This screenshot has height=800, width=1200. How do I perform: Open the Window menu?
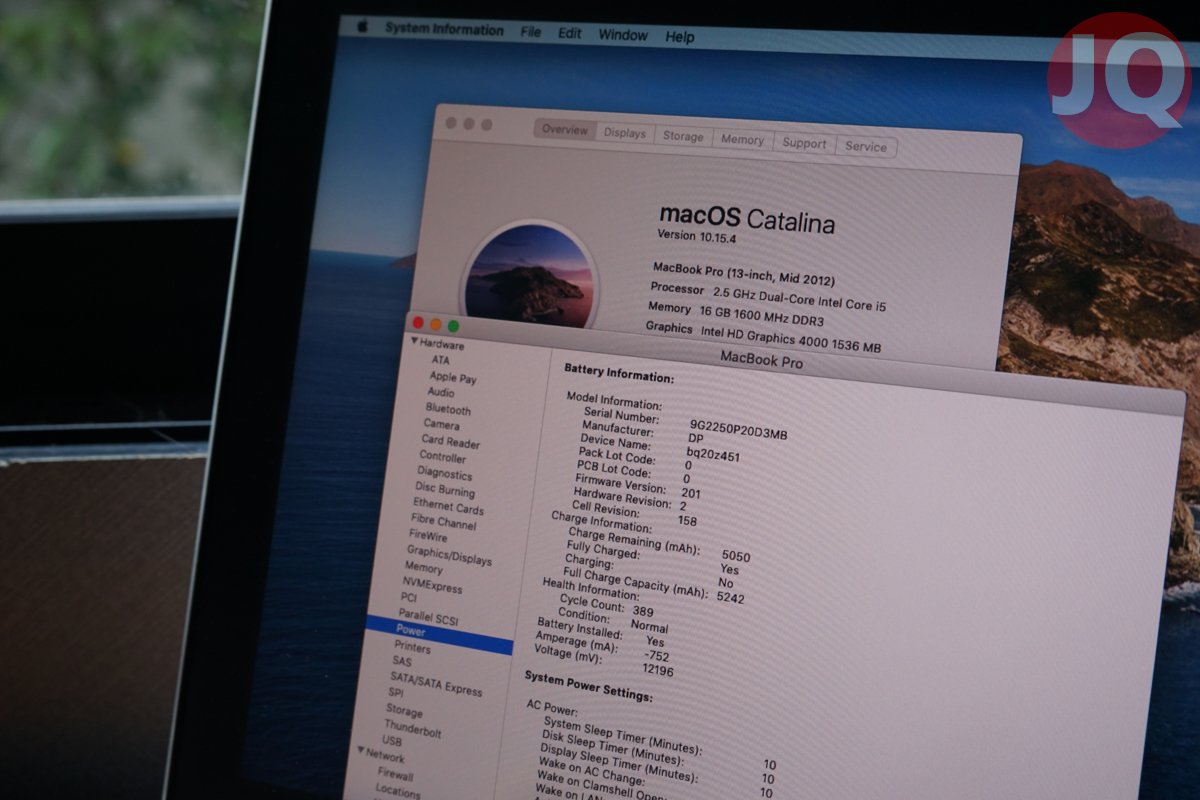pyautogui.click(x=623, y=35)
